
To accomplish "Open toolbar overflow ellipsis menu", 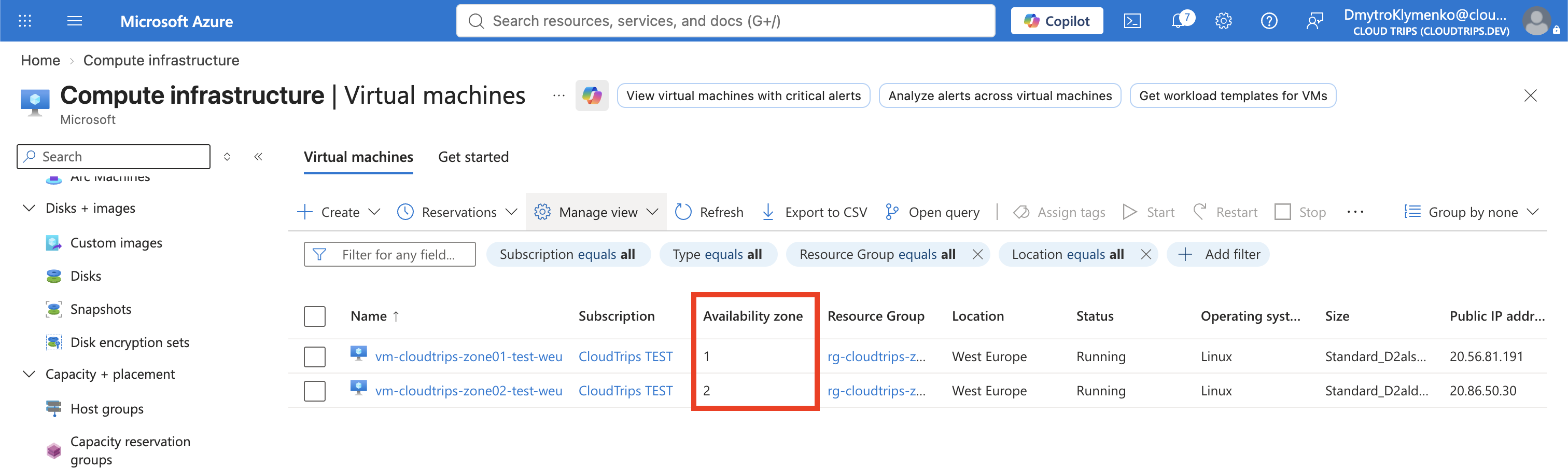I will [1355, 212].
